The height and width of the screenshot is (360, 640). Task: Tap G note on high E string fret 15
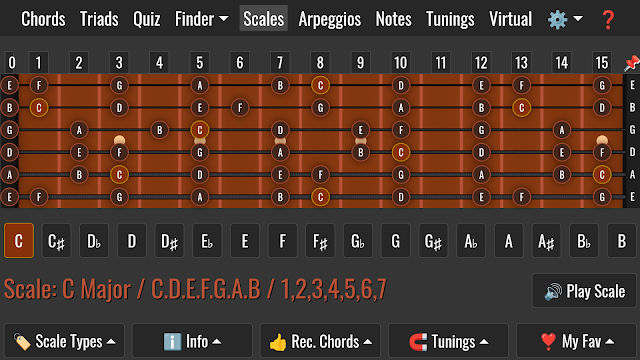[x=602, y=85]
